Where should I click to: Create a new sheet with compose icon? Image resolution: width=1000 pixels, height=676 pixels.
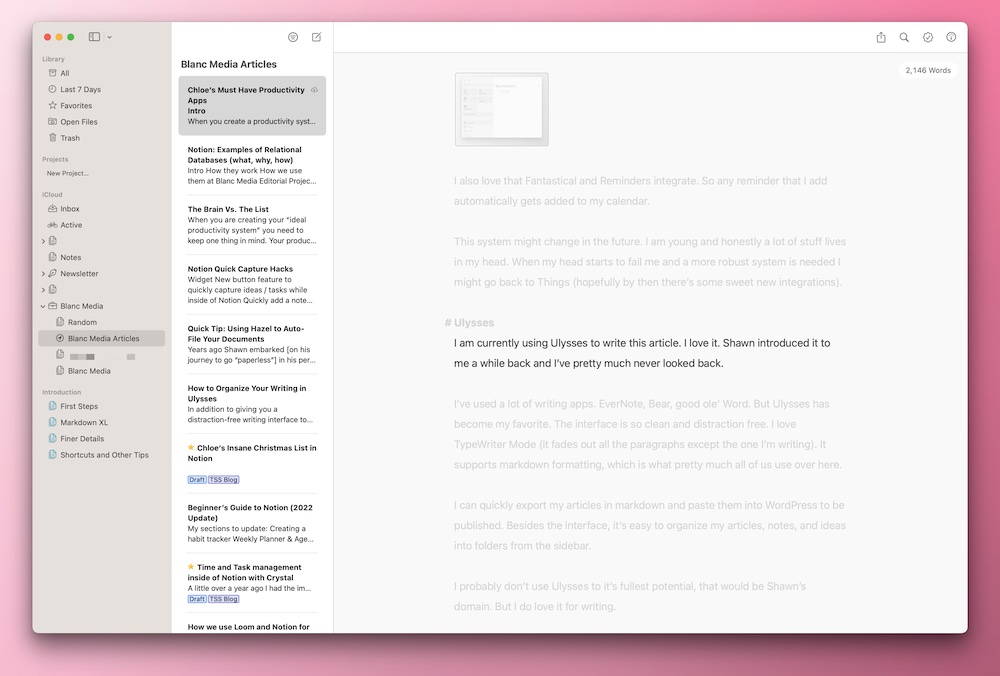tap(316, 38)
